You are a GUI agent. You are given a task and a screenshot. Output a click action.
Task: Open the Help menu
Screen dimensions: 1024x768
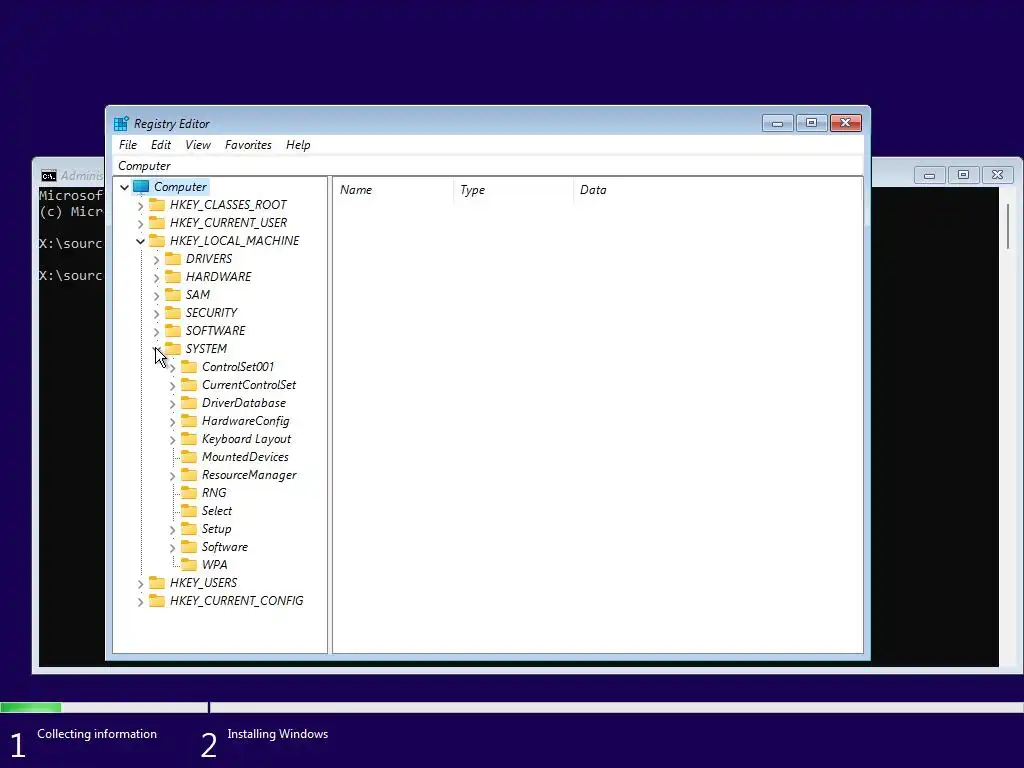click(x=298, y=145)
